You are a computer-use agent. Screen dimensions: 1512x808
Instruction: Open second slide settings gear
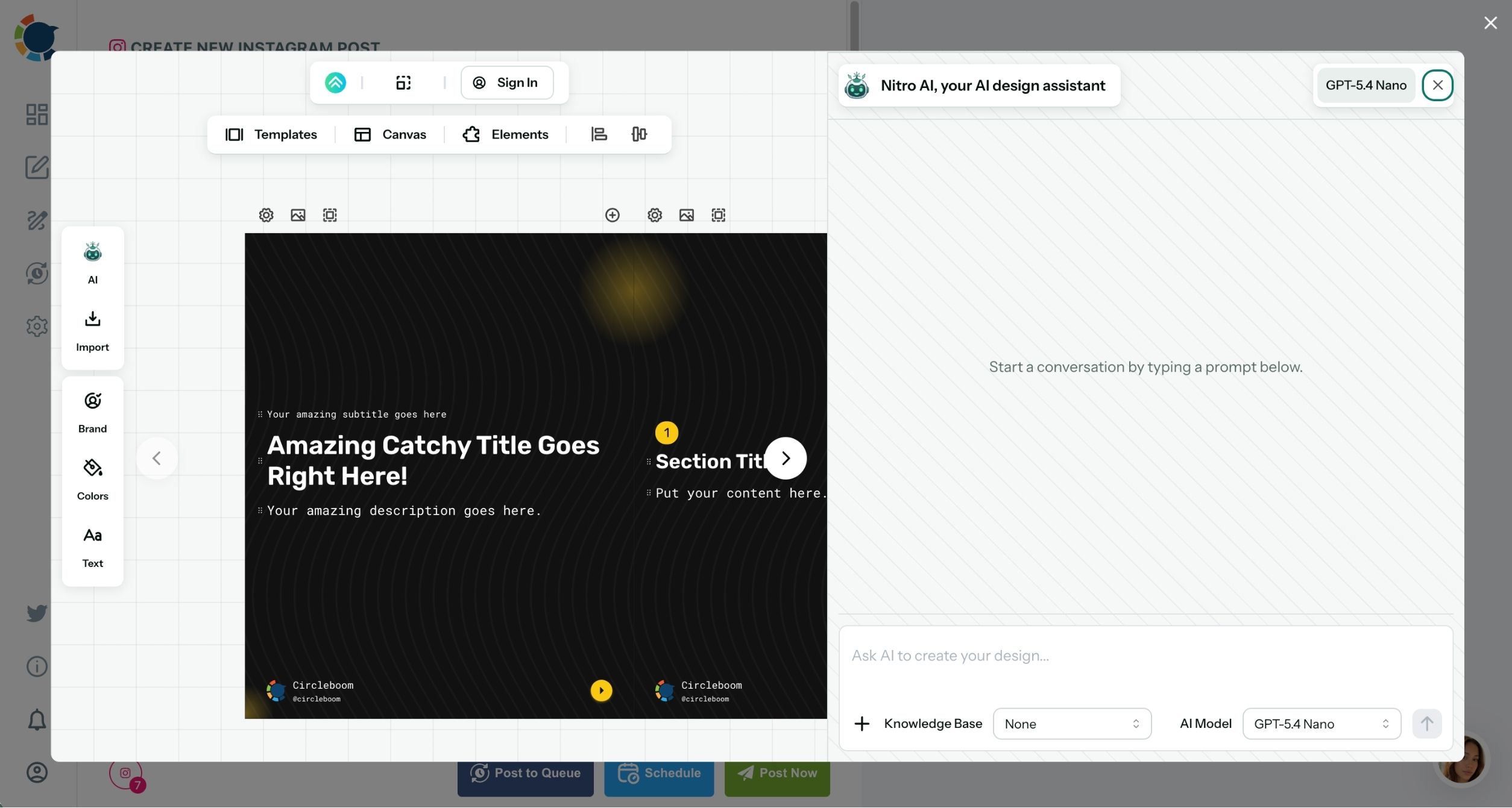pos(655,215)
